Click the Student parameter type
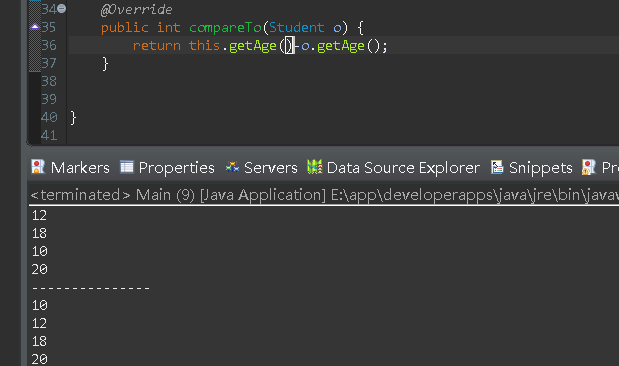The image size is (619, 366). click(x=296, y=27)
